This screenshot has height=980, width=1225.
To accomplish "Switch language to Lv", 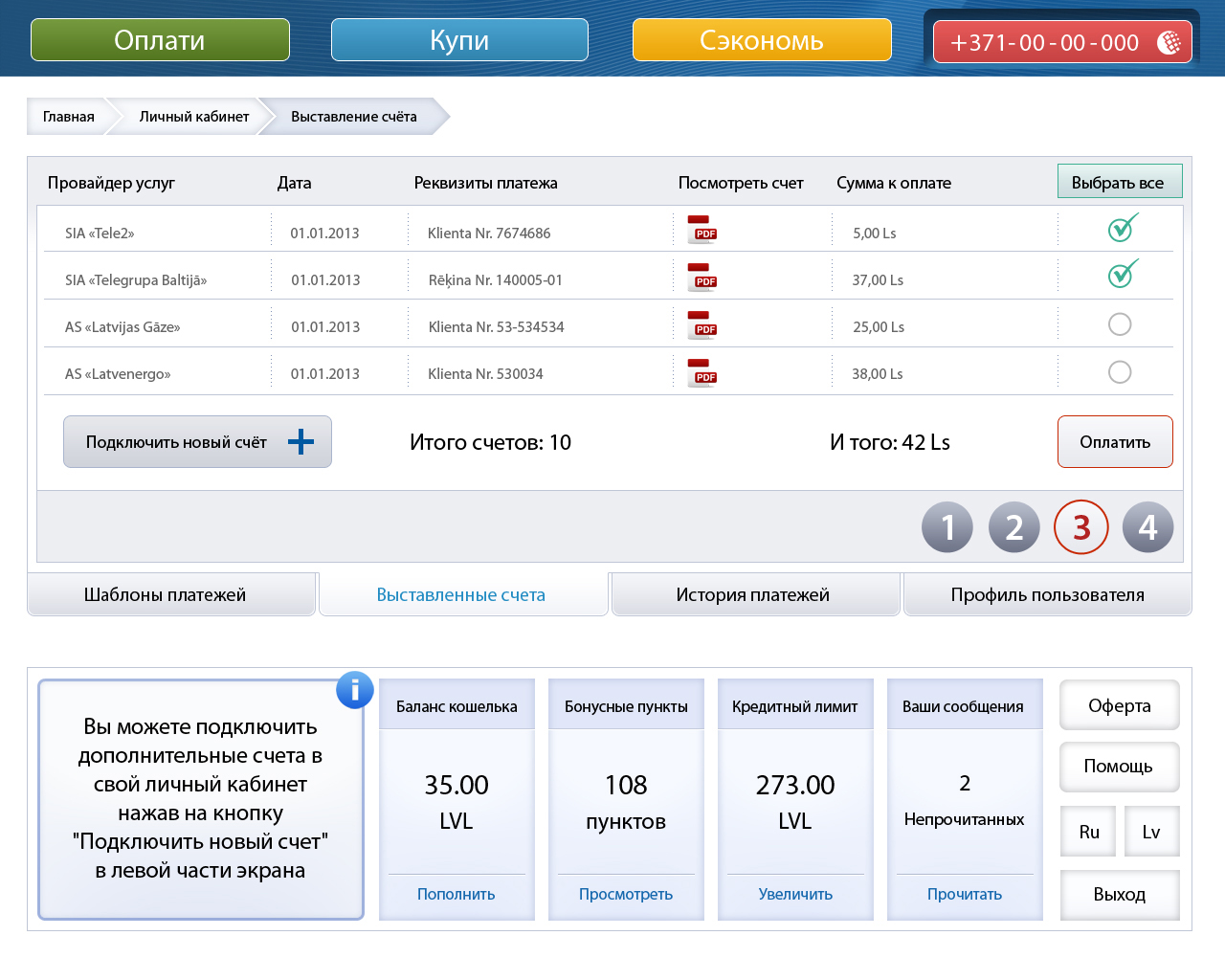I will 1151,832.
